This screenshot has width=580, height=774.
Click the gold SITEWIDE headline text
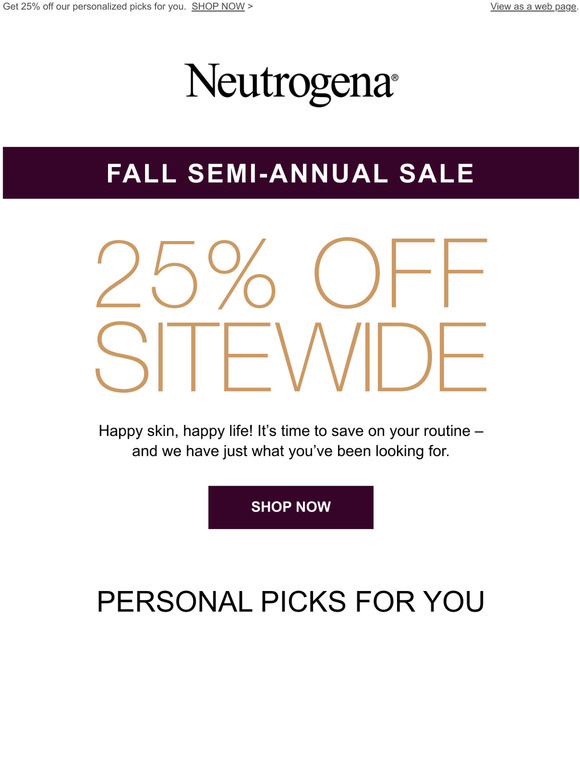point(291,357)
